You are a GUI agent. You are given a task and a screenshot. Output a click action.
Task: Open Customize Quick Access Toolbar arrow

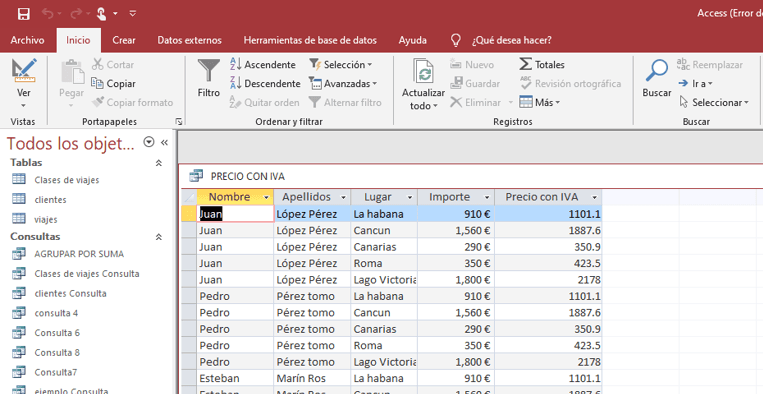pos(133,14)
